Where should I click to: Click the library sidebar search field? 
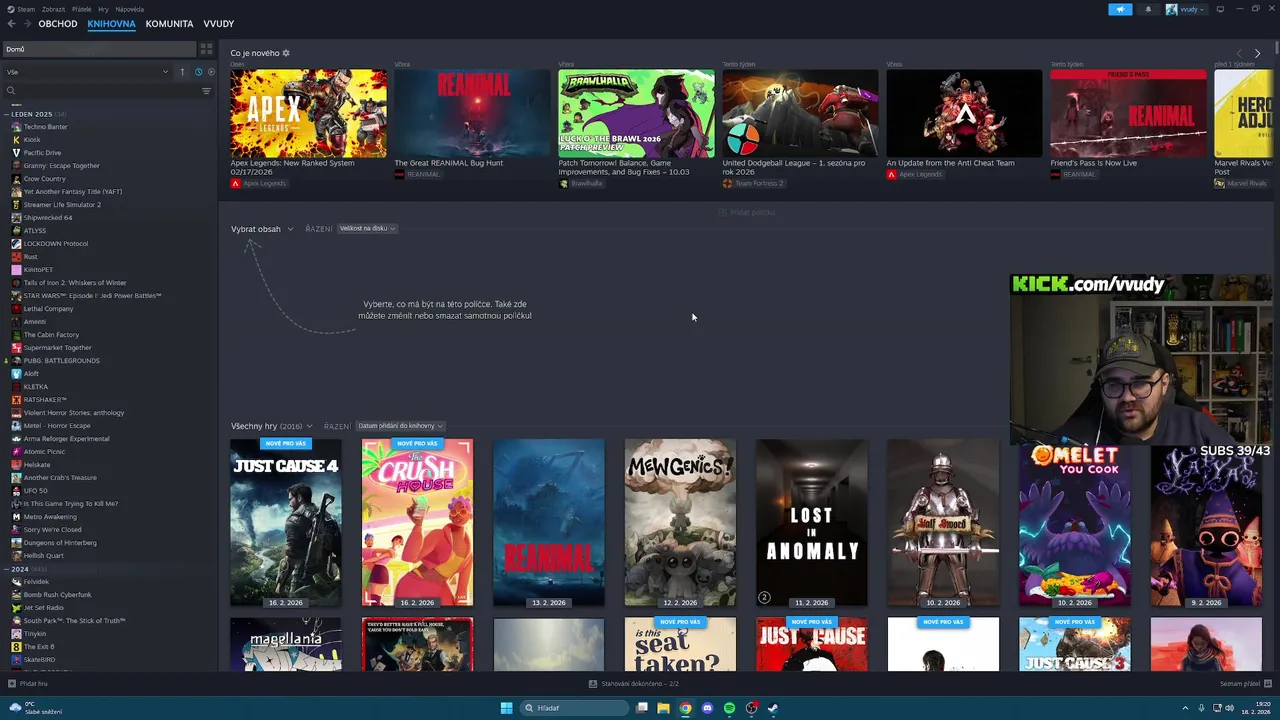coord(108,91)
